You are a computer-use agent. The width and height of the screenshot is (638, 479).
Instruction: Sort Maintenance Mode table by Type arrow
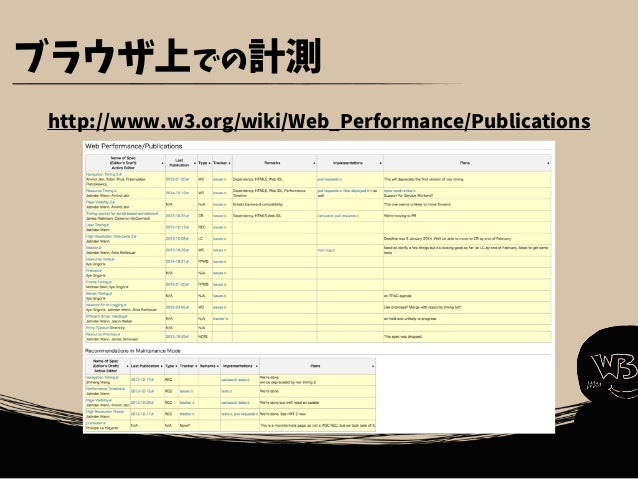point(176,367)
